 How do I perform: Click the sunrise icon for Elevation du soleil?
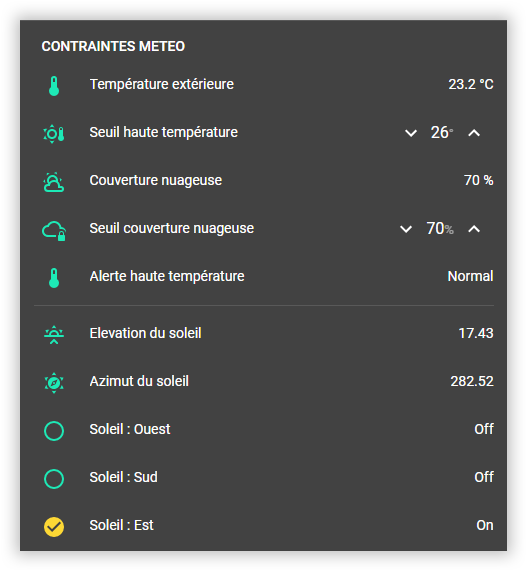54,335
